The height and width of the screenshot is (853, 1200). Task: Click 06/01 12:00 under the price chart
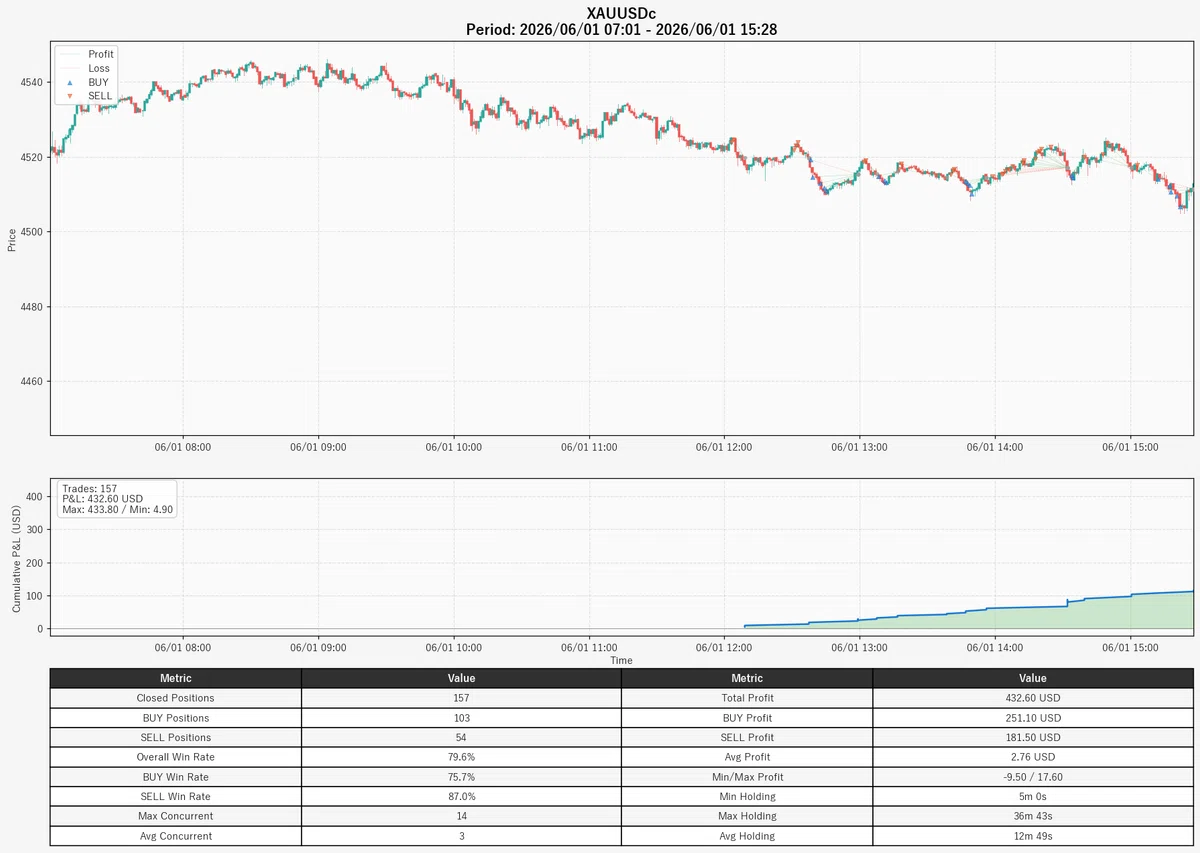724,448
